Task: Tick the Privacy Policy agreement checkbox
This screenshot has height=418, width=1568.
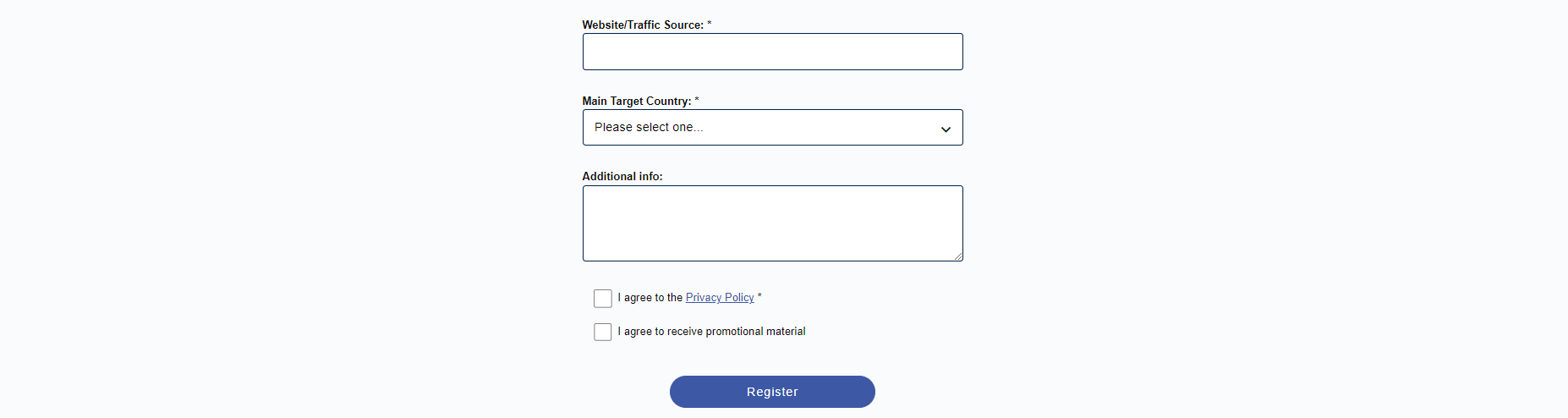Action: [x=603, y=299]
